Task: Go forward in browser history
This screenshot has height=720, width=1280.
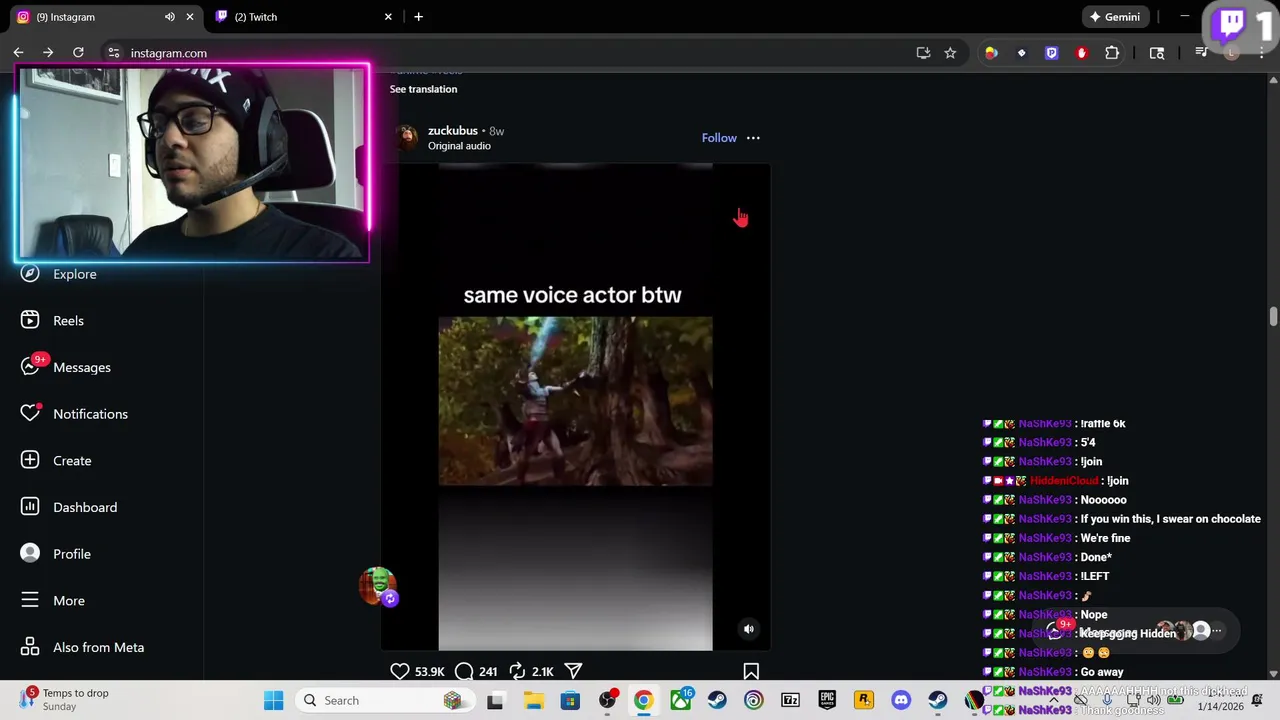Action: [x=48, y=53]
